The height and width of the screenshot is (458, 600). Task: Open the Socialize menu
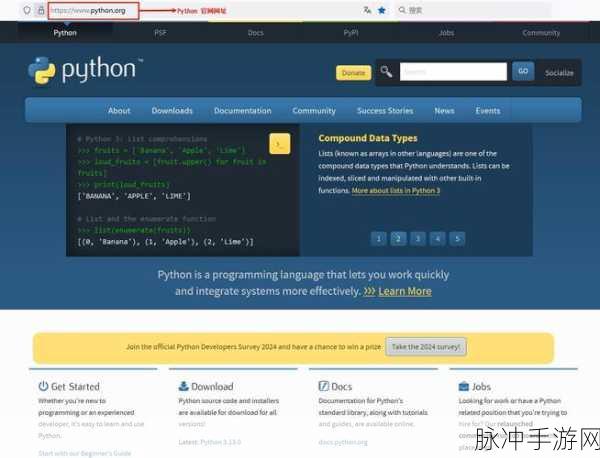(x=559, y=73)
